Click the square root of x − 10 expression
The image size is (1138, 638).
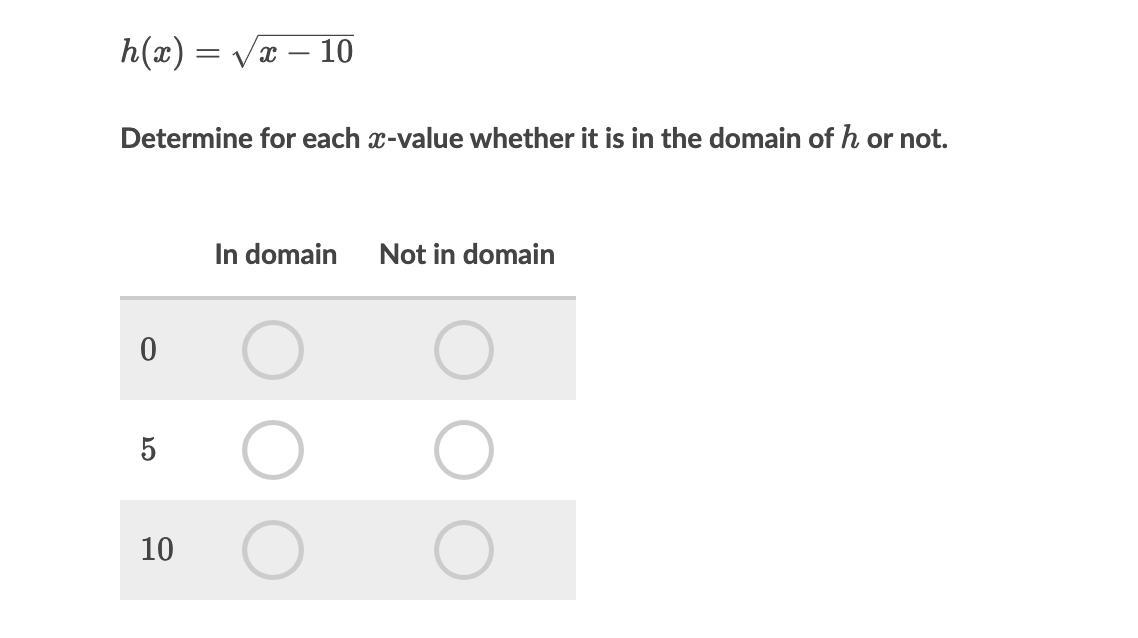pyautogui.click(x=292, y=51)
